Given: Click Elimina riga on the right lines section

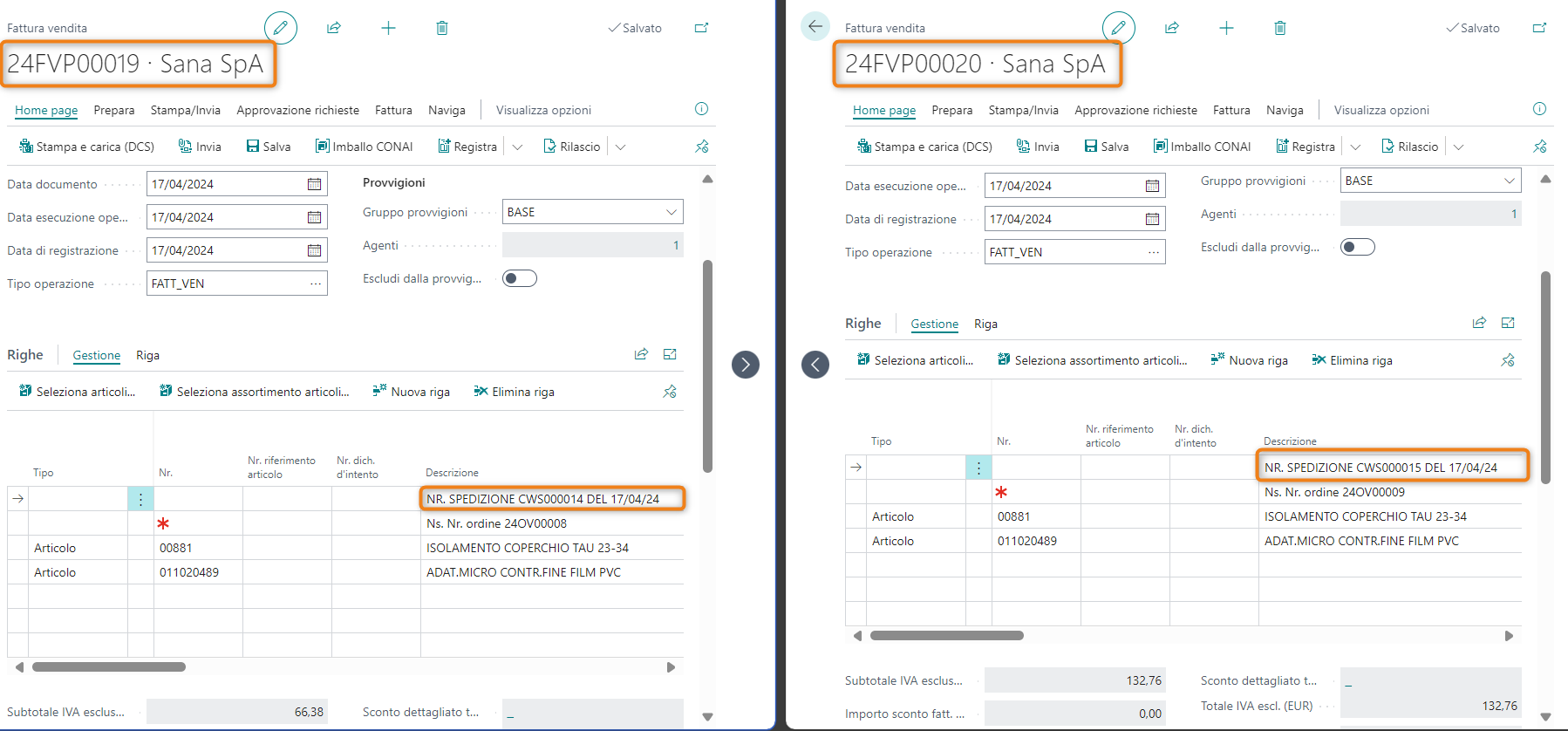Looking at the screenshot, I should tap(1353, 360).
